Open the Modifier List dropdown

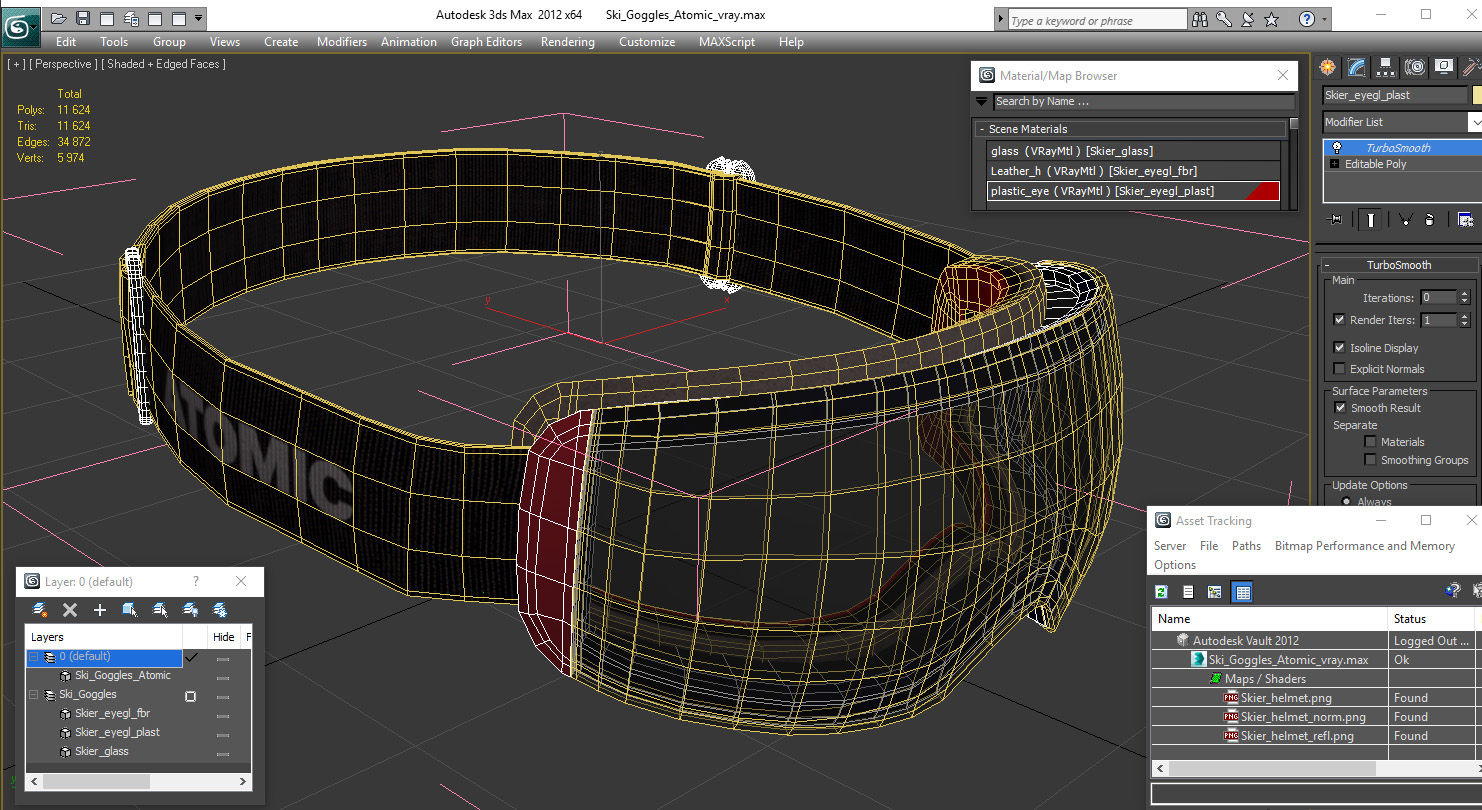click(1475, 122)
